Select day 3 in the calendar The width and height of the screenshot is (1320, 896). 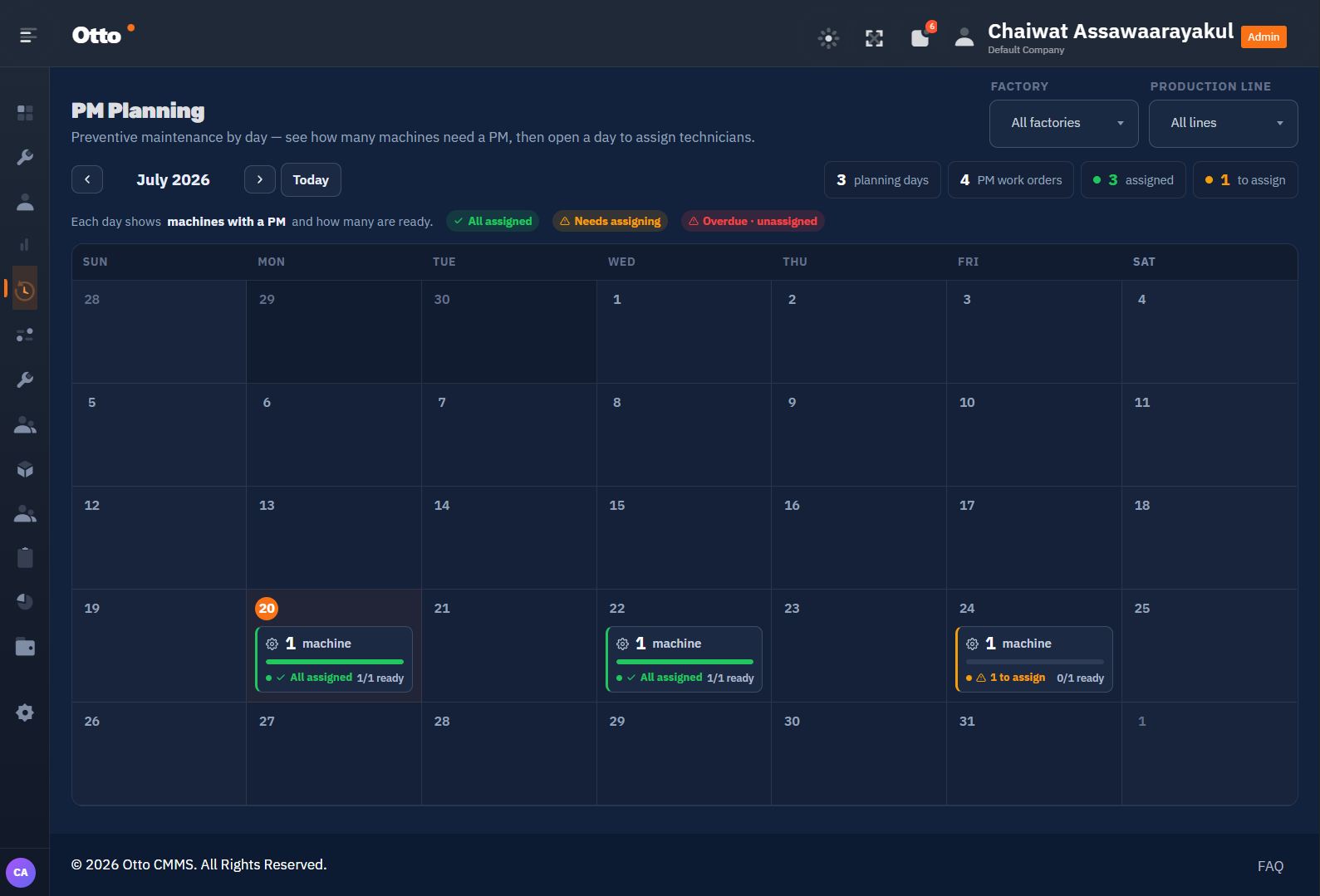tap(967, 299)
